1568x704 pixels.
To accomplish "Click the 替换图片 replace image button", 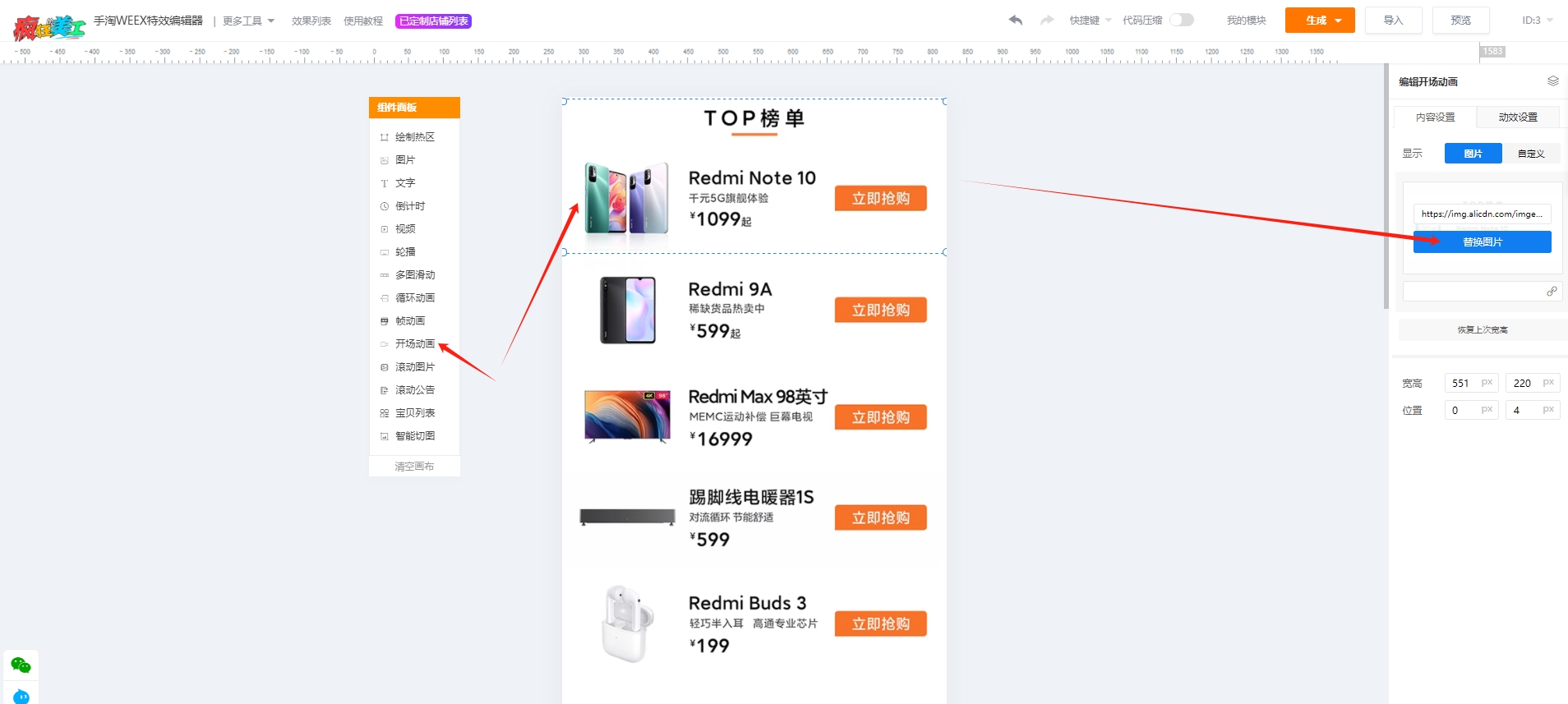I will click(1483, 242).
